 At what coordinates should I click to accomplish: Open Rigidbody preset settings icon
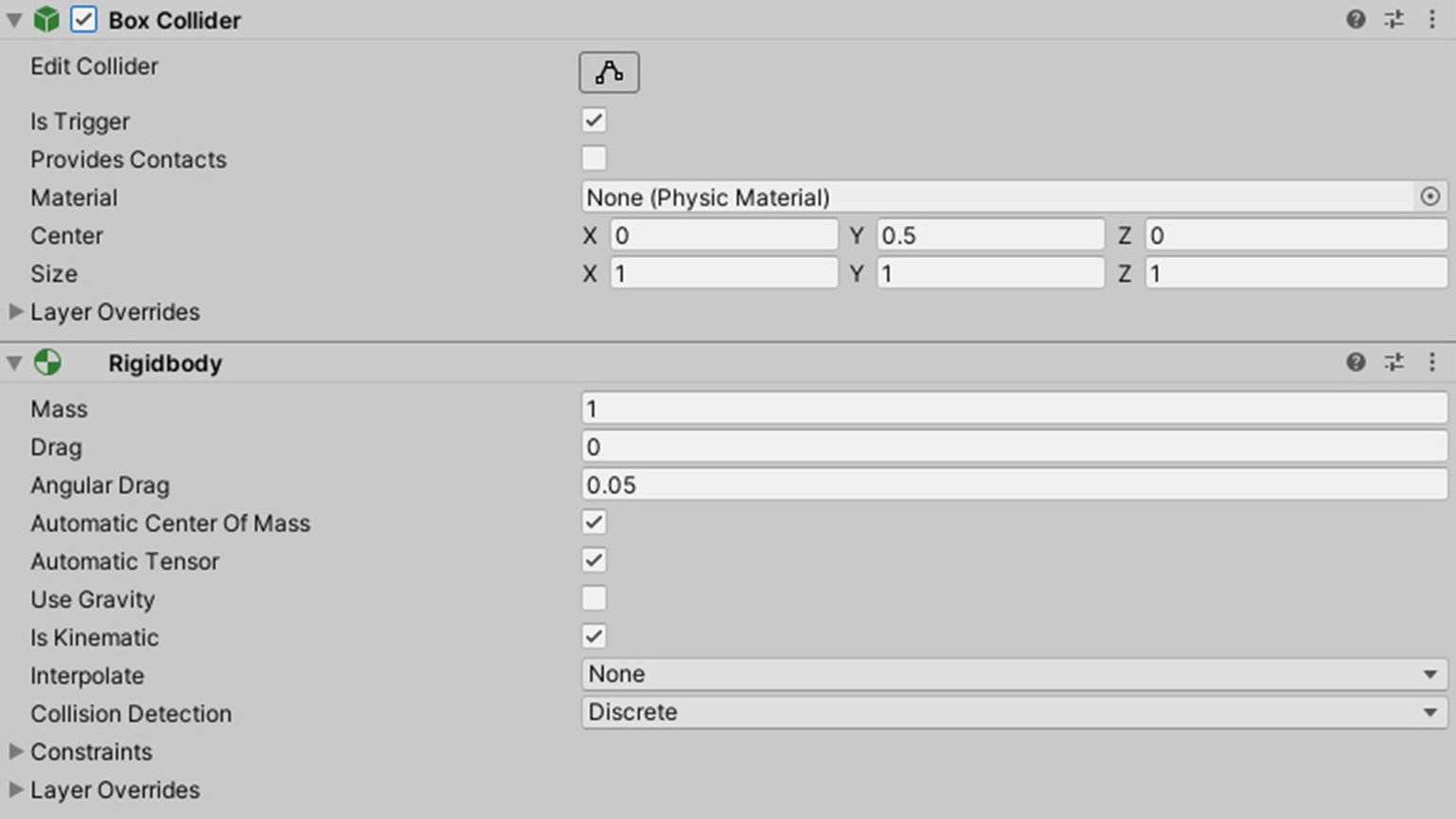tap(1394, 362)
